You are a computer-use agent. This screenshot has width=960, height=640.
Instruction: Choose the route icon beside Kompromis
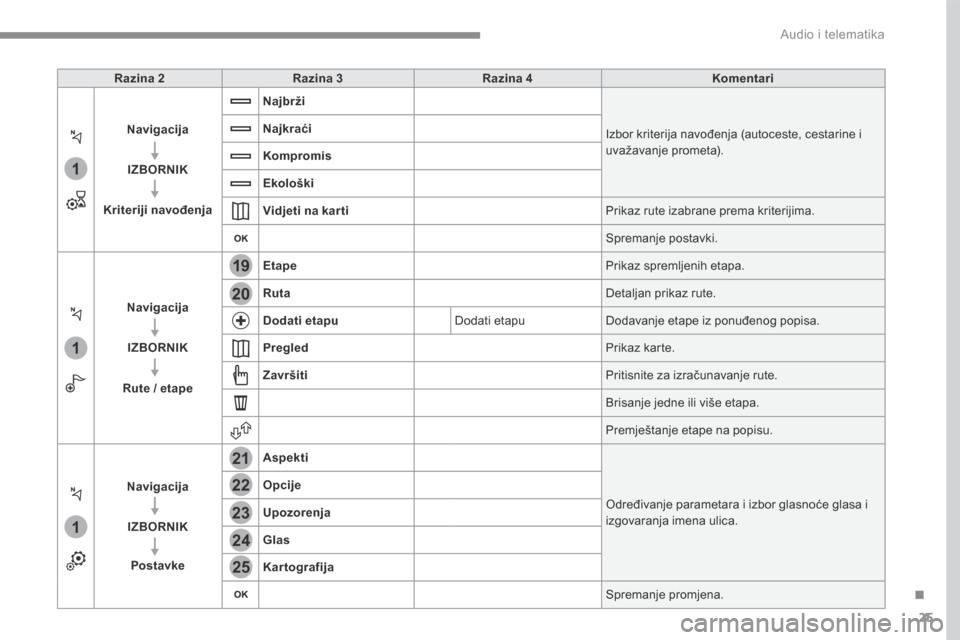[x=241, y=156]
